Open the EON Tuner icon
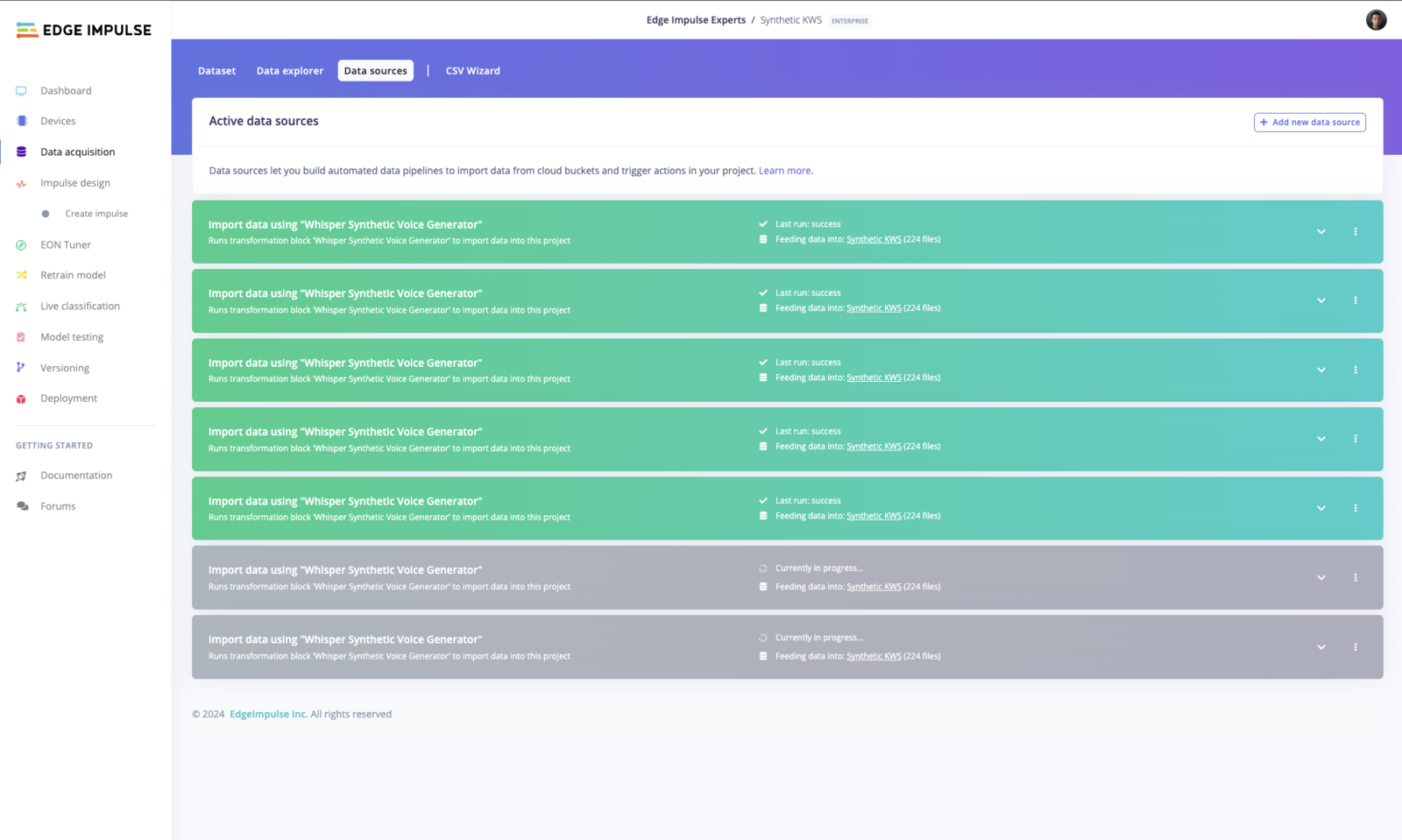This screenshot has height=840, width=1402. 21,245
